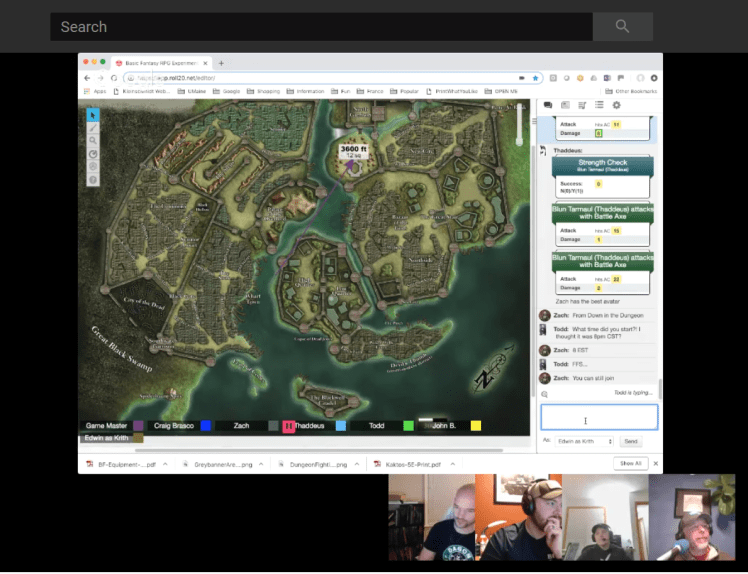Expand options for DungeonFight png download
This screenshot has width=748, height=574.
[x=356, y=464]
